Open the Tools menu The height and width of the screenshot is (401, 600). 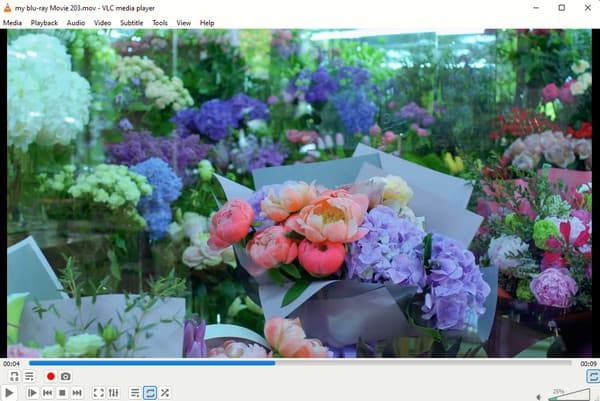coord(160,23)
